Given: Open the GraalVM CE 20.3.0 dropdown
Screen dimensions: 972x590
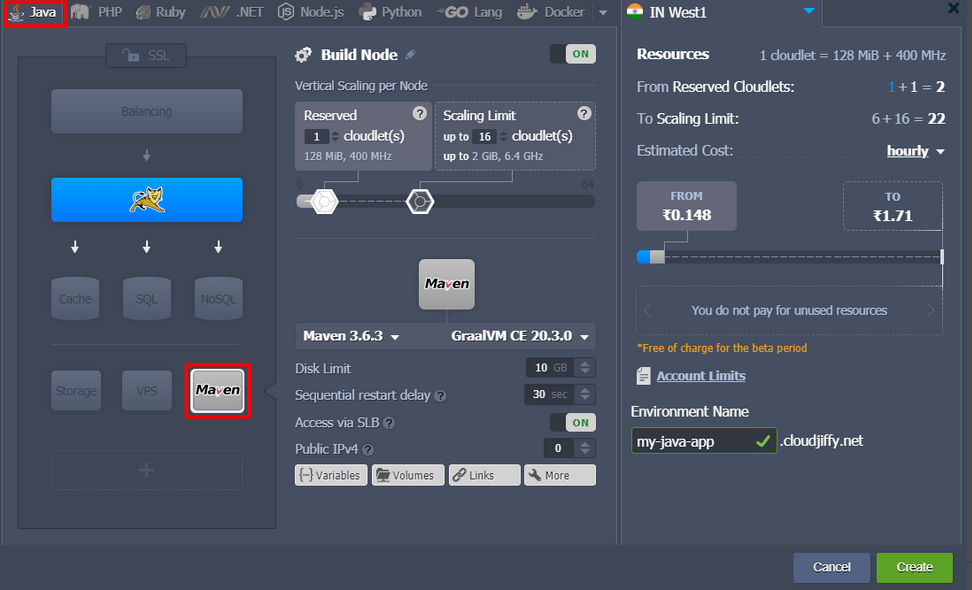Looking at the screenshot, I should pyautogui.click(x=519, y=336).
